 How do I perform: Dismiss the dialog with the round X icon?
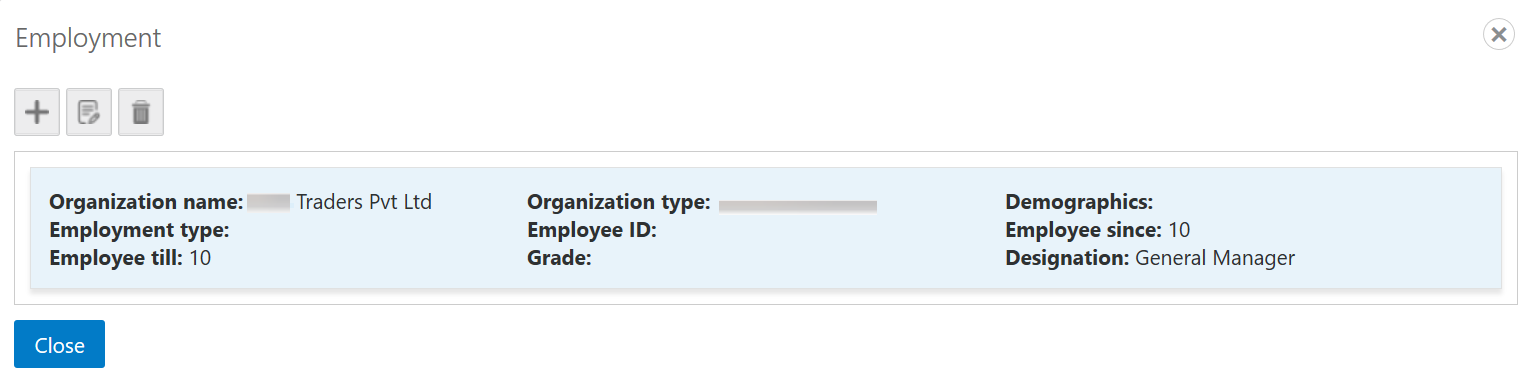coord(1498,35)
